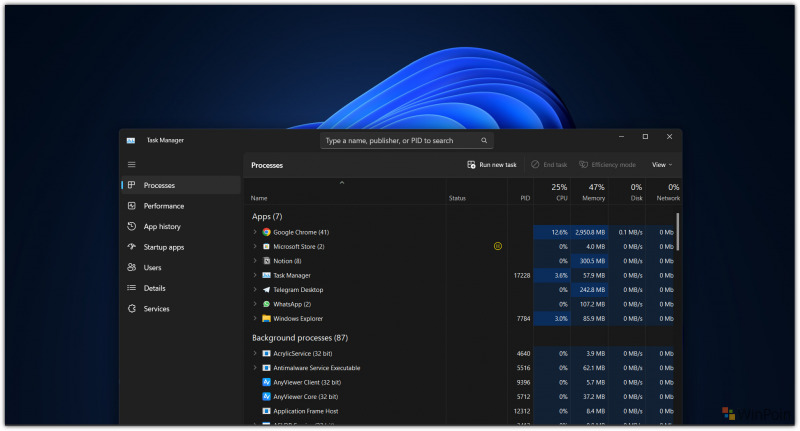
Task: Click Run new task button
Action: point(492,165)
